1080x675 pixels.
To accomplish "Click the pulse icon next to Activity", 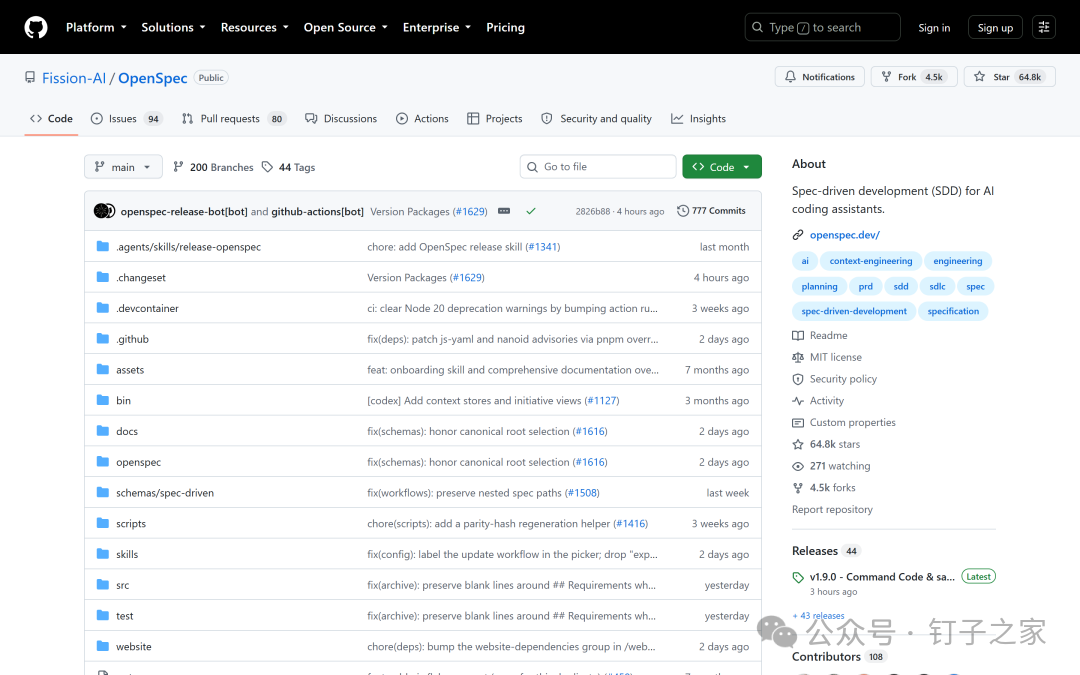I will pyautogui.click(x=798, y=401).
